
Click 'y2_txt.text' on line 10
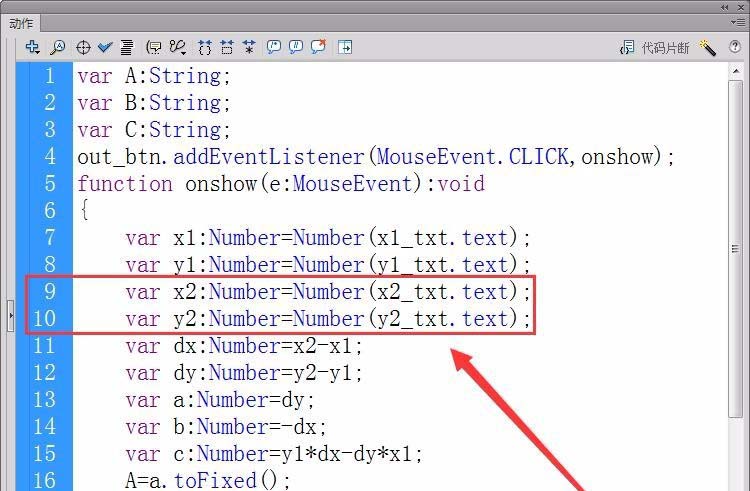(442, 319)
